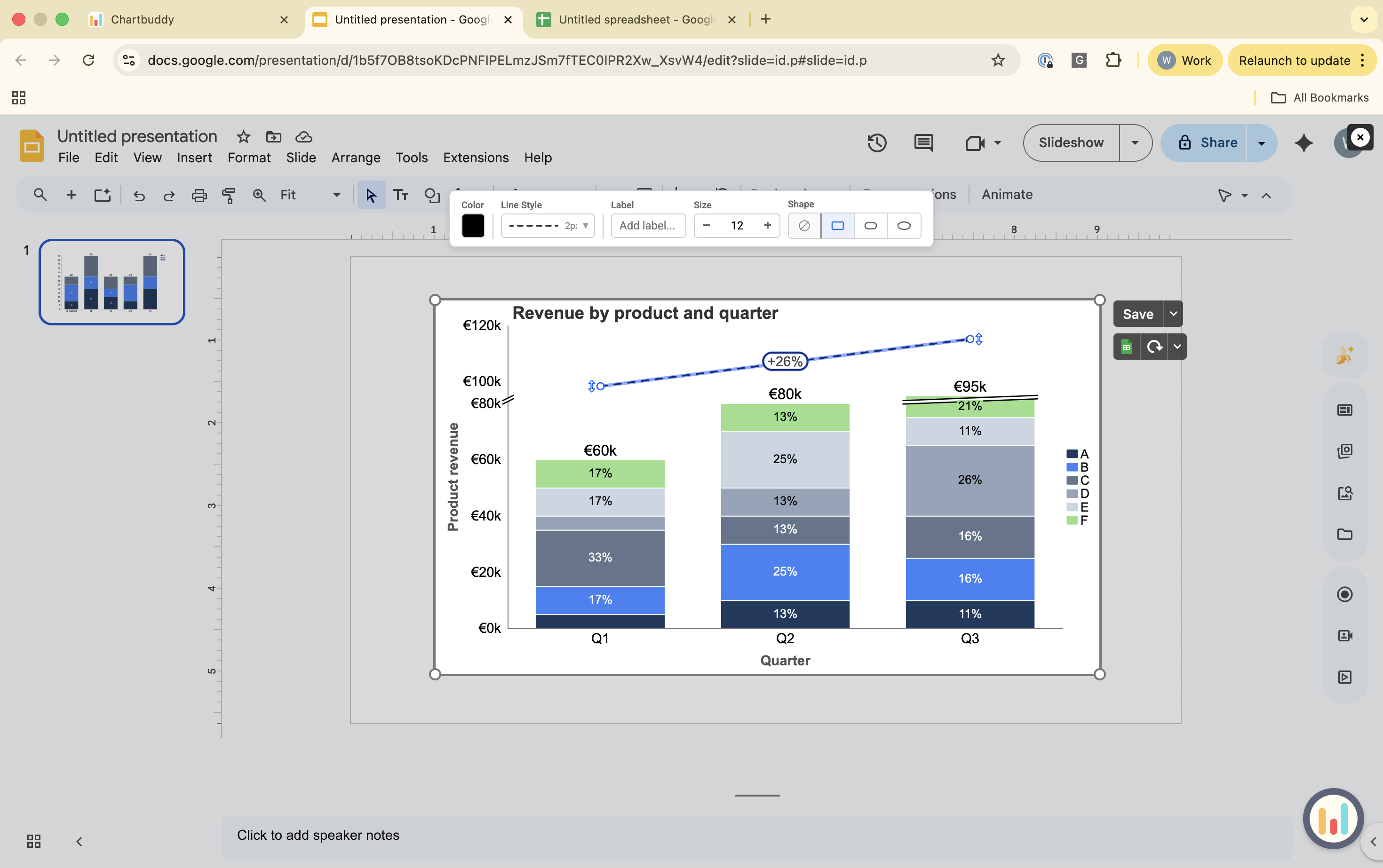1383x868 pixels.
Task: Open the print dialog
Action: pos(199,195)
